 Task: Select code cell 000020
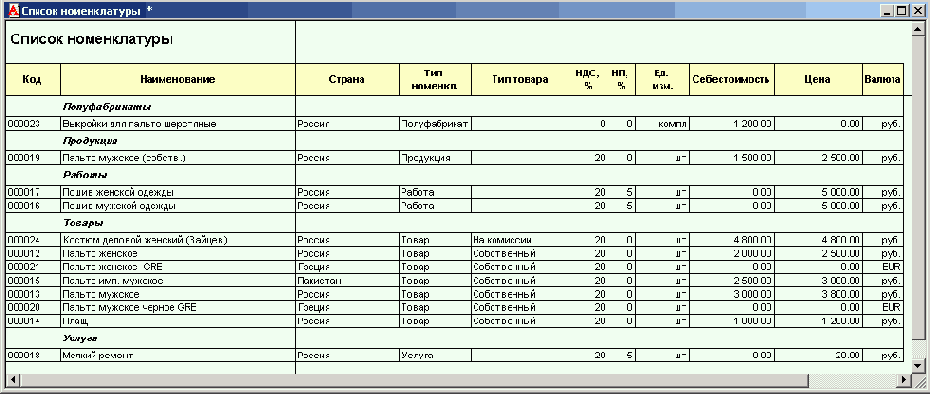point(33,308)
